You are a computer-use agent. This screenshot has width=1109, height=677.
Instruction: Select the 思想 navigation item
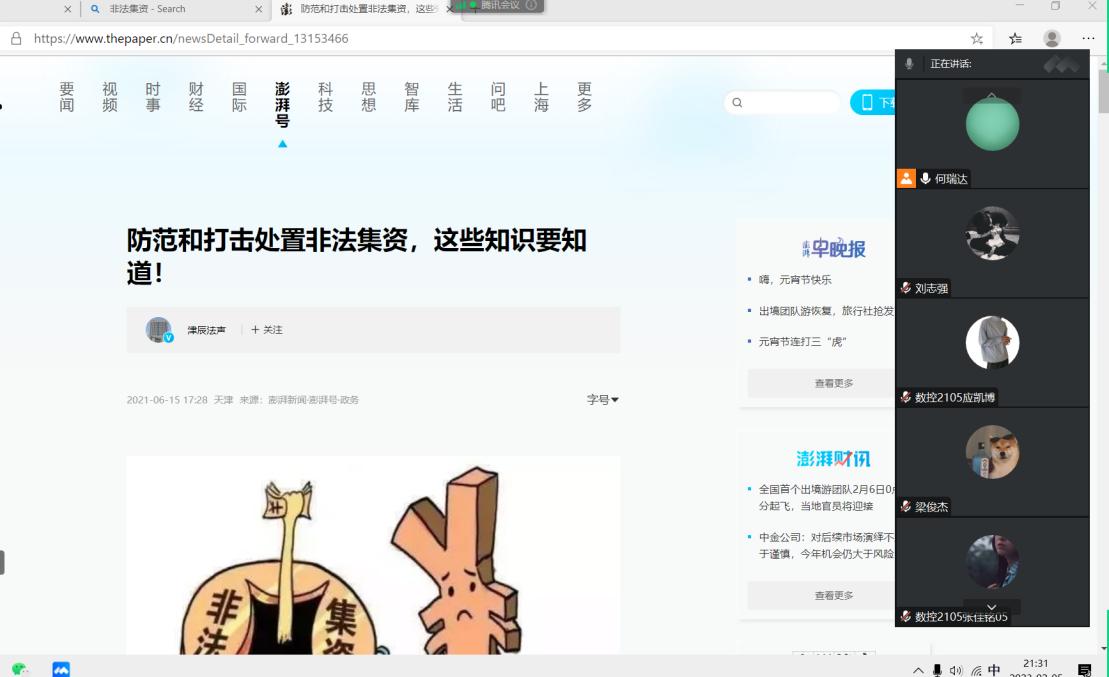(x=368, y=97)
